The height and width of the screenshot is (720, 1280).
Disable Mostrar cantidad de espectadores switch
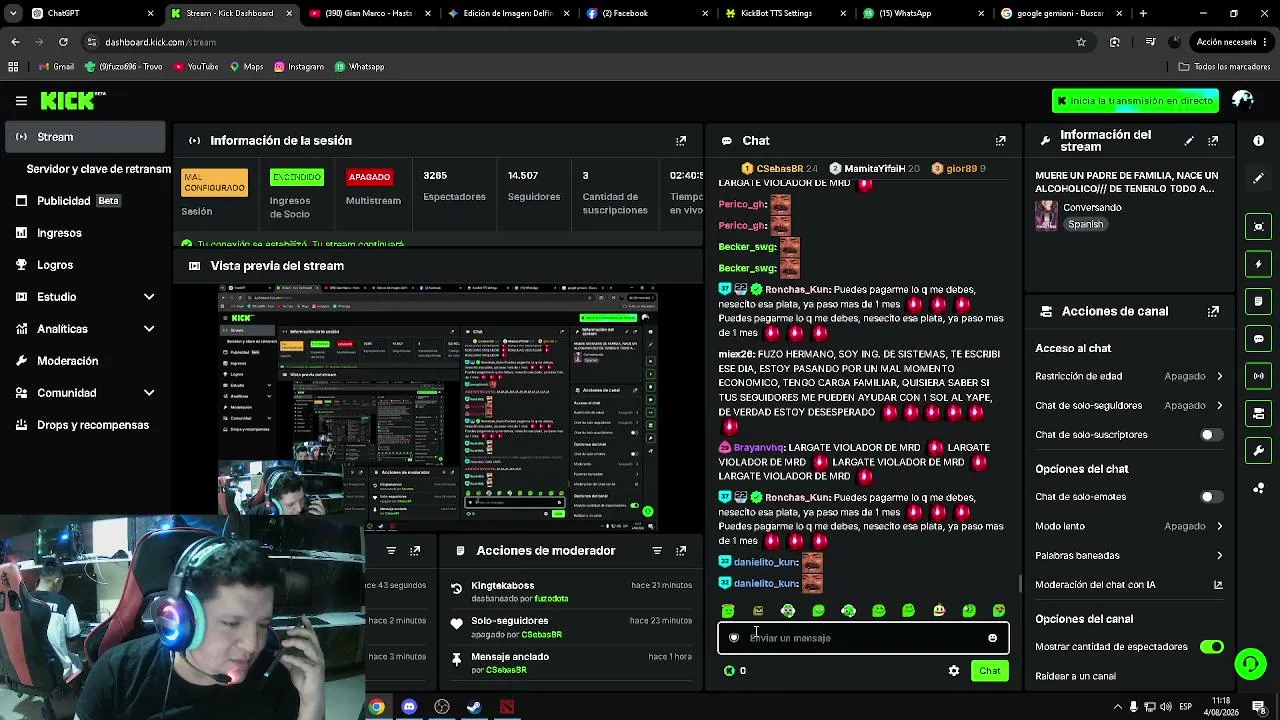pos(1212,647)
